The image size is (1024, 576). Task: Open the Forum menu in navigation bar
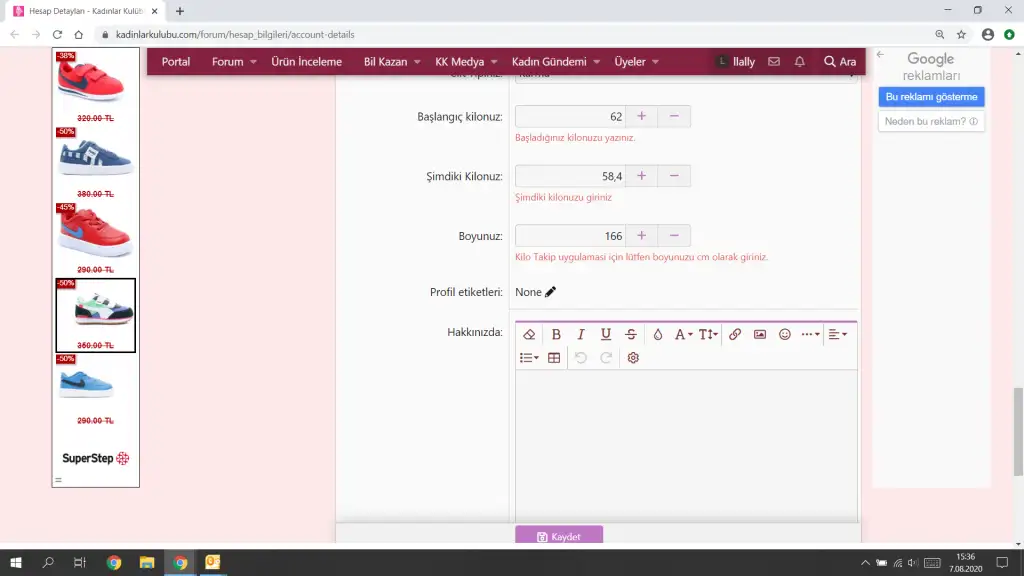pos(234,62)
